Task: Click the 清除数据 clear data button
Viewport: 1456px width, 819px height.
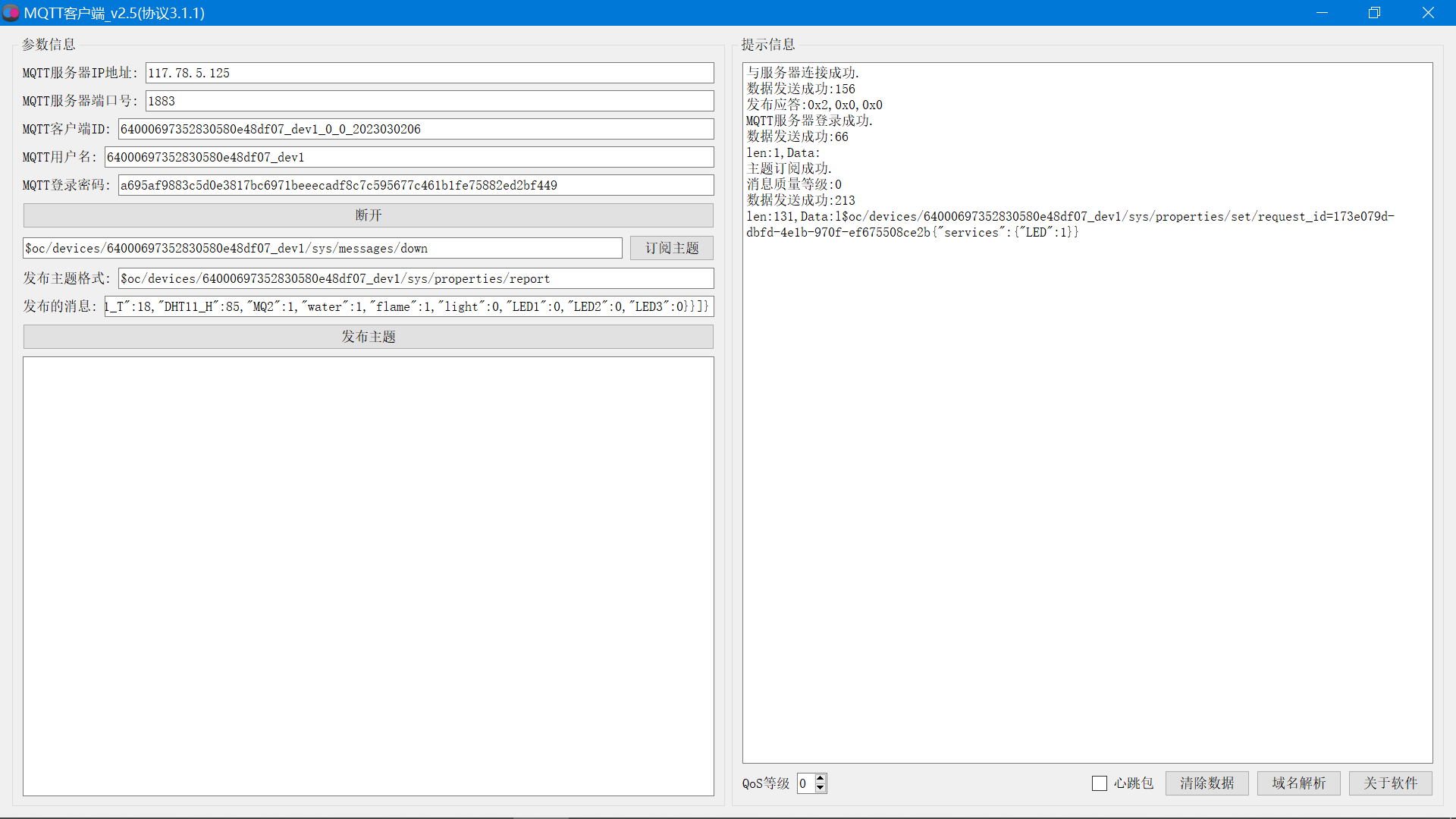Action: pyautogui.click(x=1207, y=783)
